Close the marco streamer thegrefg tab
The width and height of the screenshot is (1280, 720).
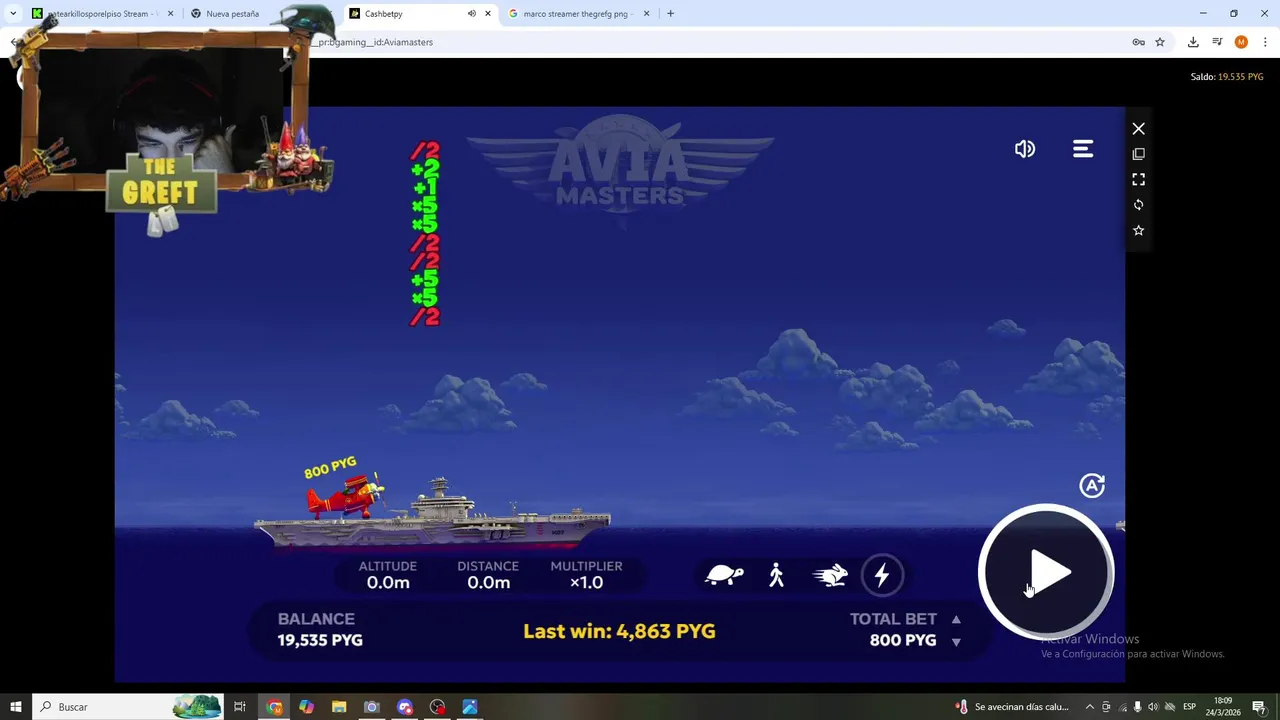(646, 14)
